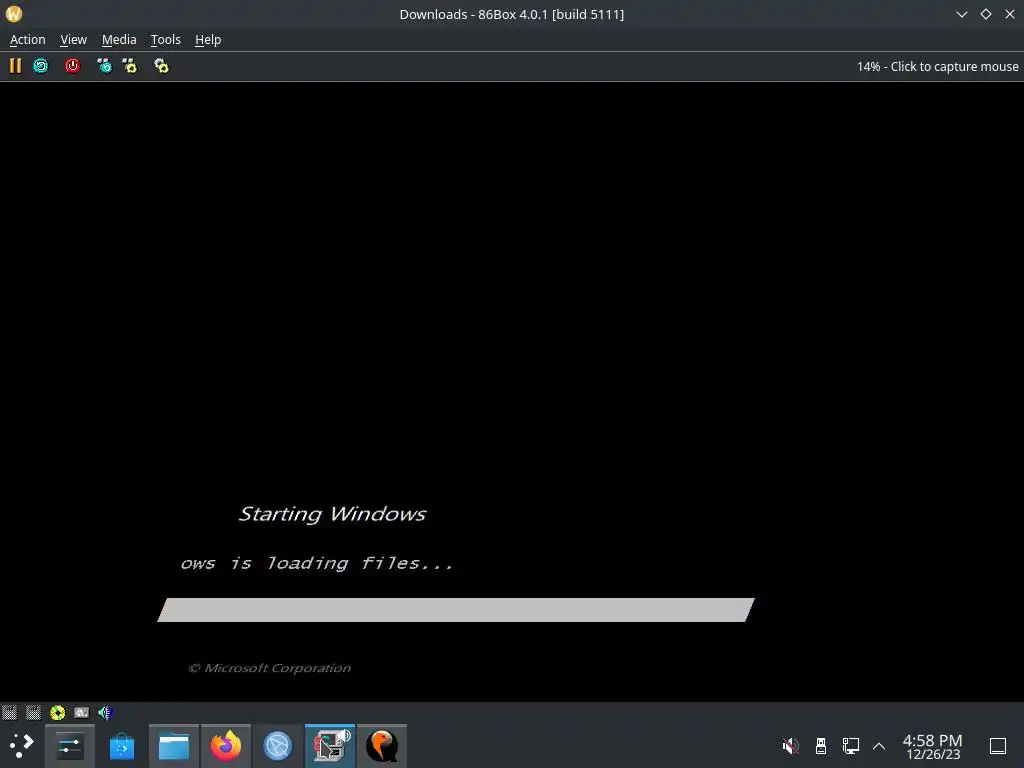Click the '© Microsoft Corporation' text

click(269, 668)
